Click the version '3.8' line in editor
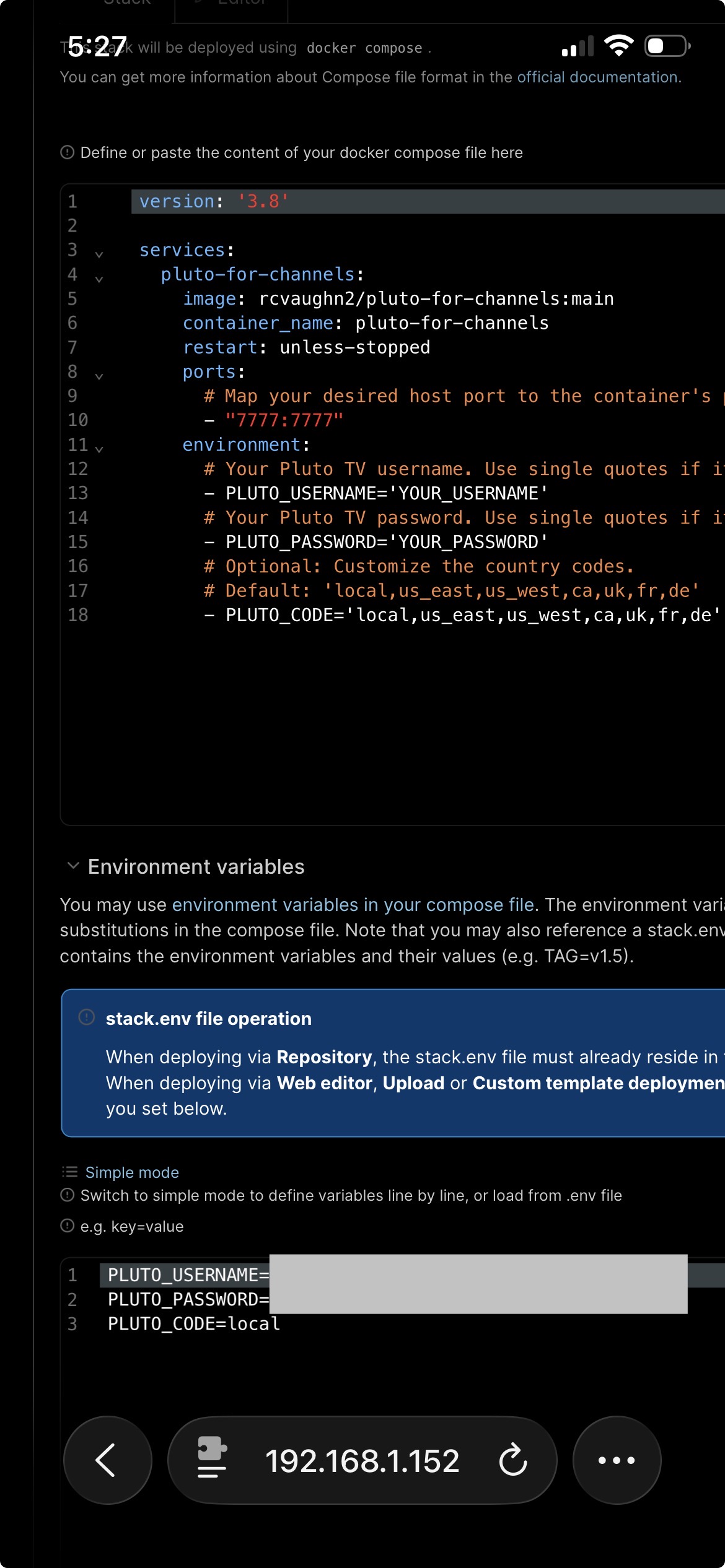725x1568 pixels. click(x=214, y=202)
